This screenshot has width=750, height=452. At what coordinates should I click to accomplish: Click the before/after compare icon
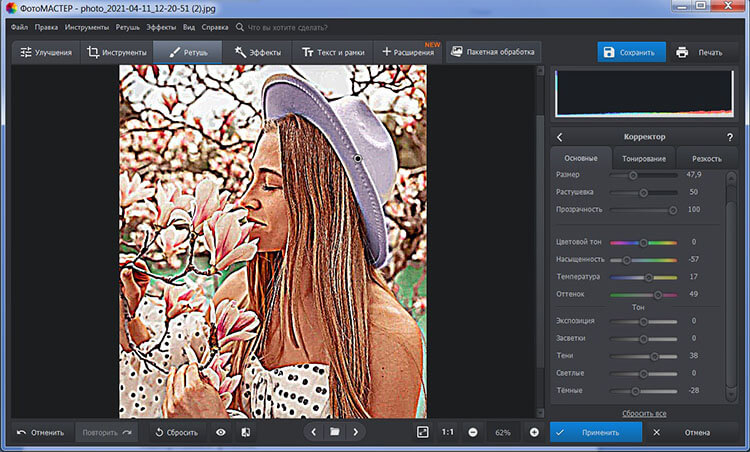click(245, 432)
